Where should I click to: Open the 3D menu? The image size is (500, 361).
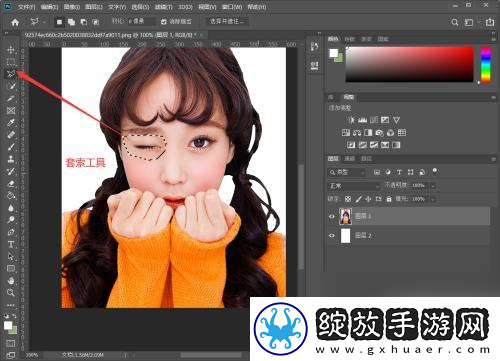(x=185, y=7)
